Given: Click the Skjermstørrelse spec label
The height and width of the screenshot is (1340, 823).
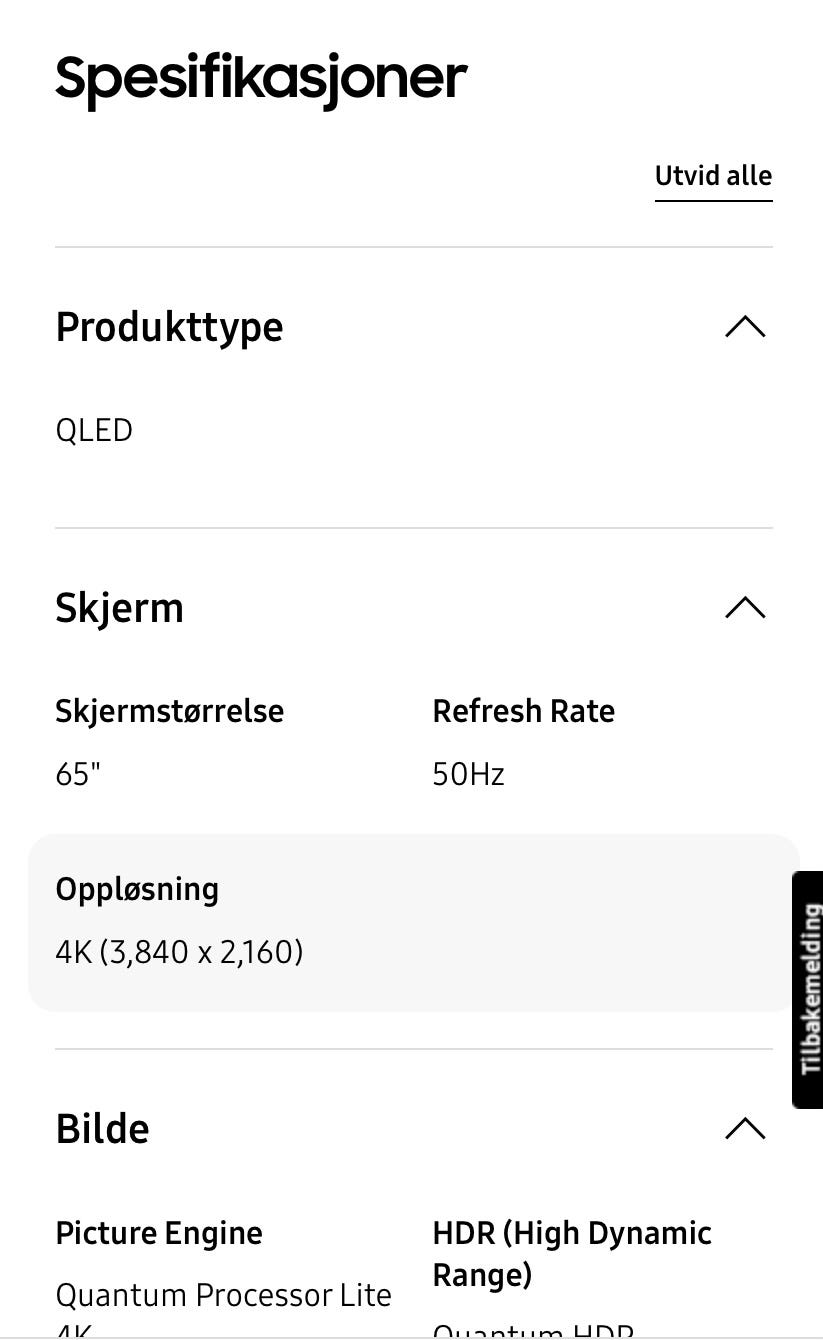Looking at the screenshot, I should click(169, 711).
